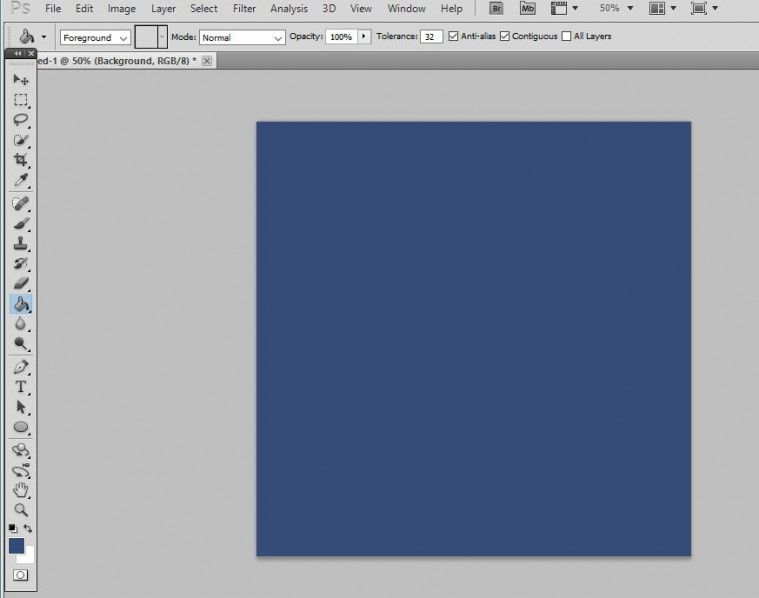Image resolution: width=759 pixels, height=598 pixels.
Task: Select the Move tool
Action: tap(21, 79)
